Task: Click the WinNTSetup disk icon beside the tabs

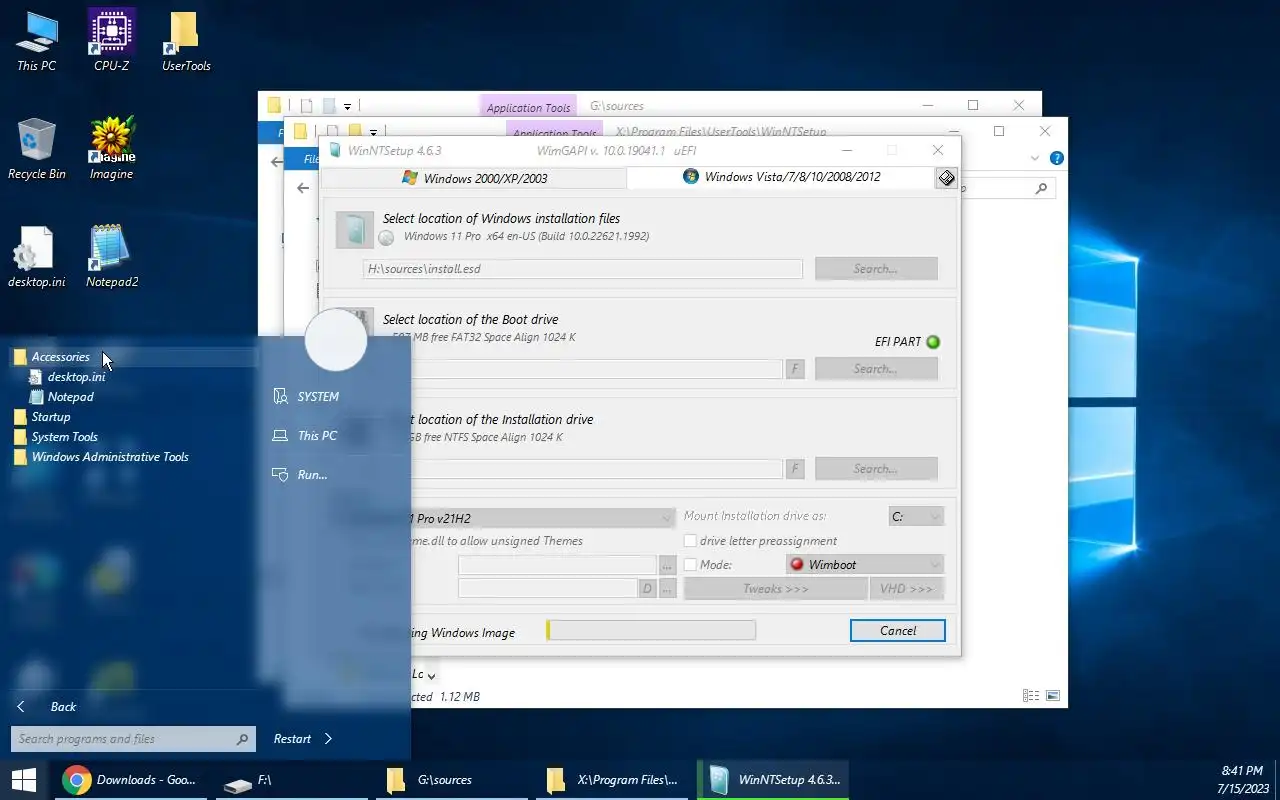Action: pyautogui.click(x=946, y=177)
